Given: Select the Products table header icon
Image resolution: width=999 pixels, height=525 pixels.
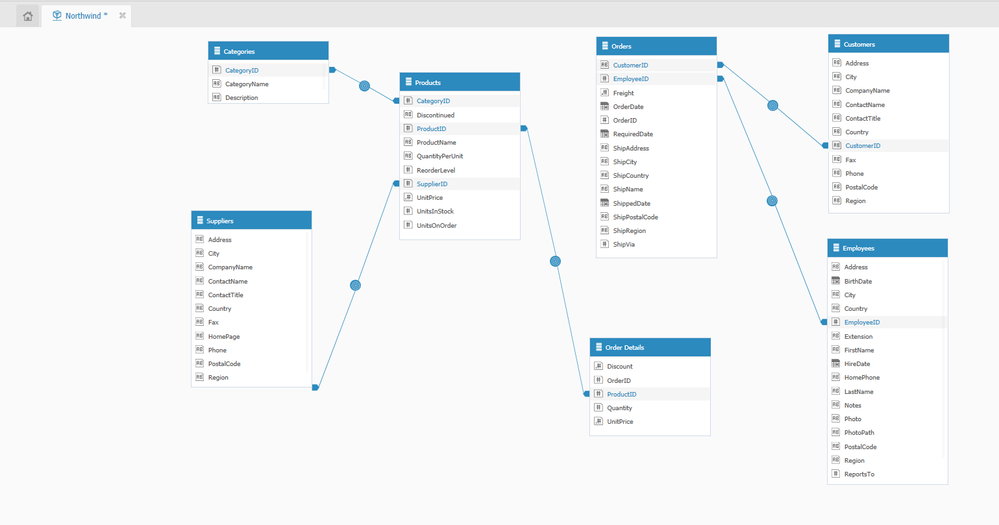Looking at the screenshot, I should (408, 82).
